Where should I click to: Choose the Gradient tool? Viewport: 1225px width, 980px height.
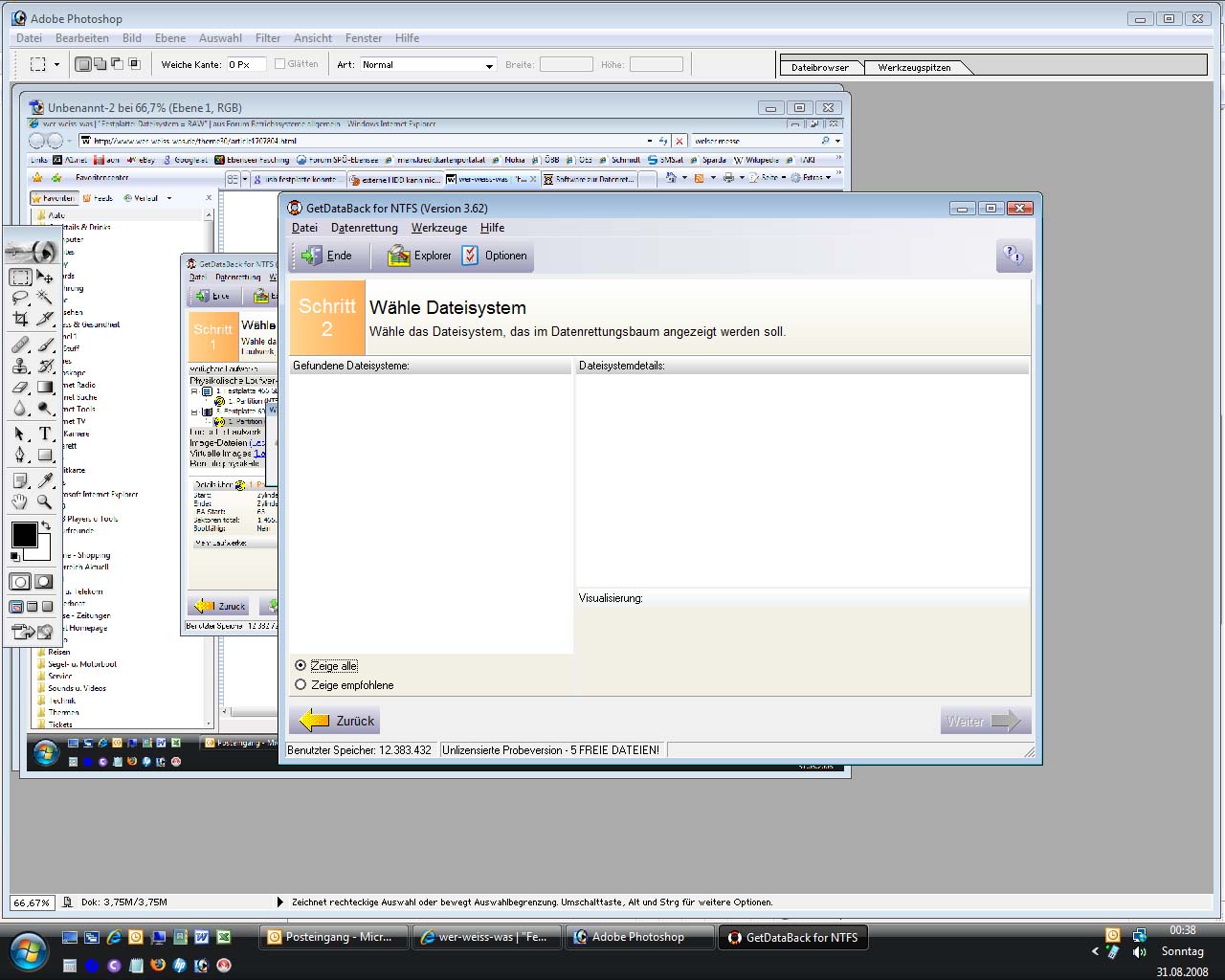pos(45,388)
